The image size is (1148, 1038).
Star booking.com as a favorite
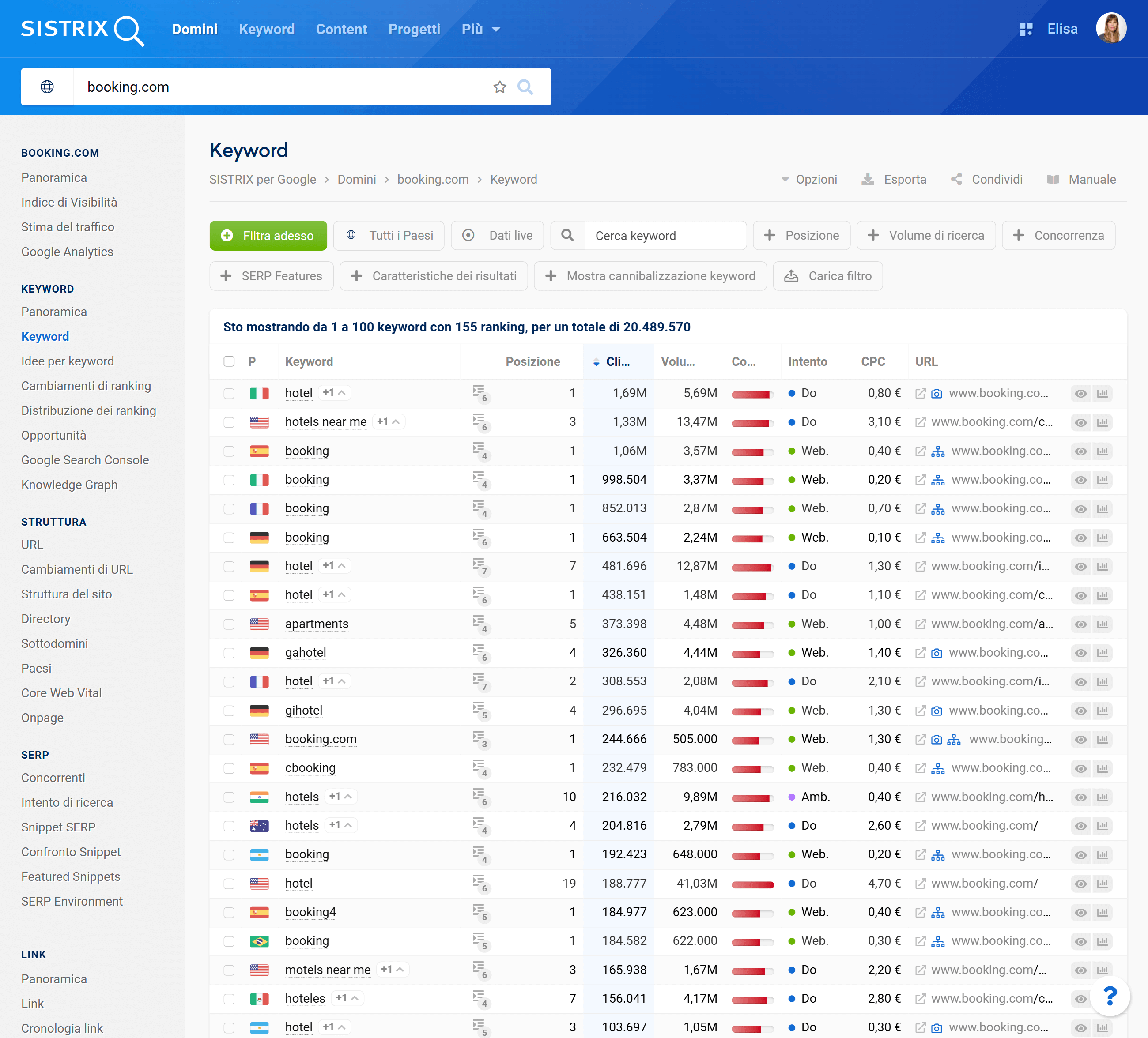499,86
